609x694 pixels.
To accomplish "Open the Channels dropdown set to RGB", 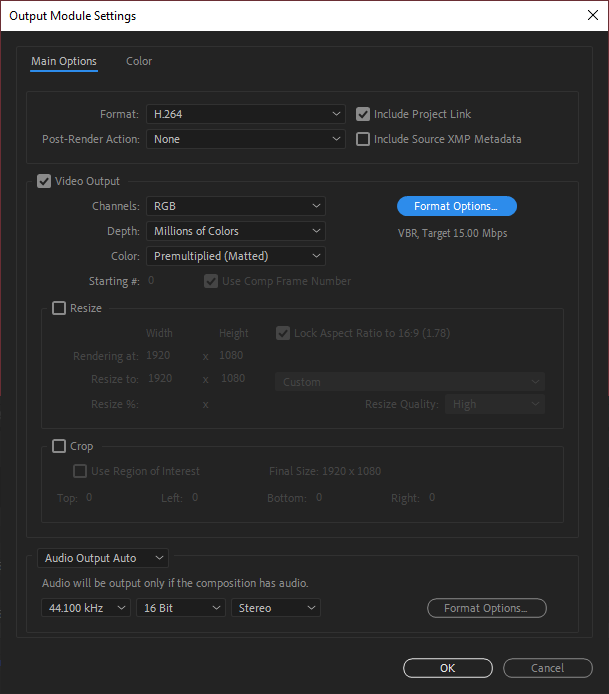I will tap(235, 206).
